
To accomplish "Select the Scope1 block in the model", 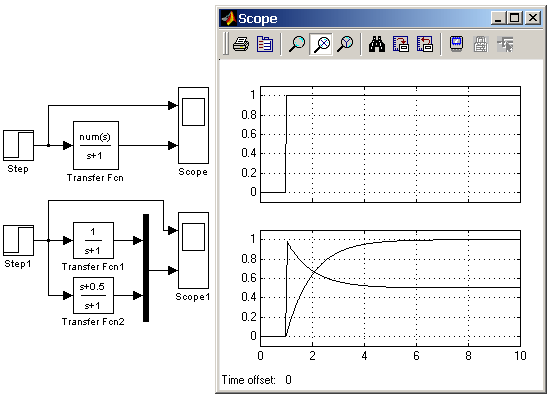I will [x=193, y=250].
